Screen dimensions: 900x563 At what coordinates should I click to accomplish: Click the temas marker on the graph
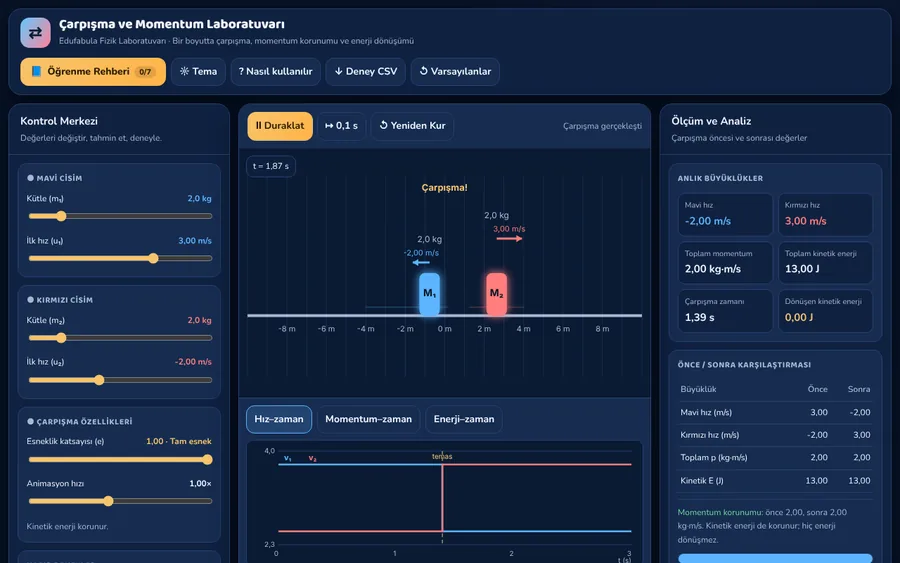442,456
